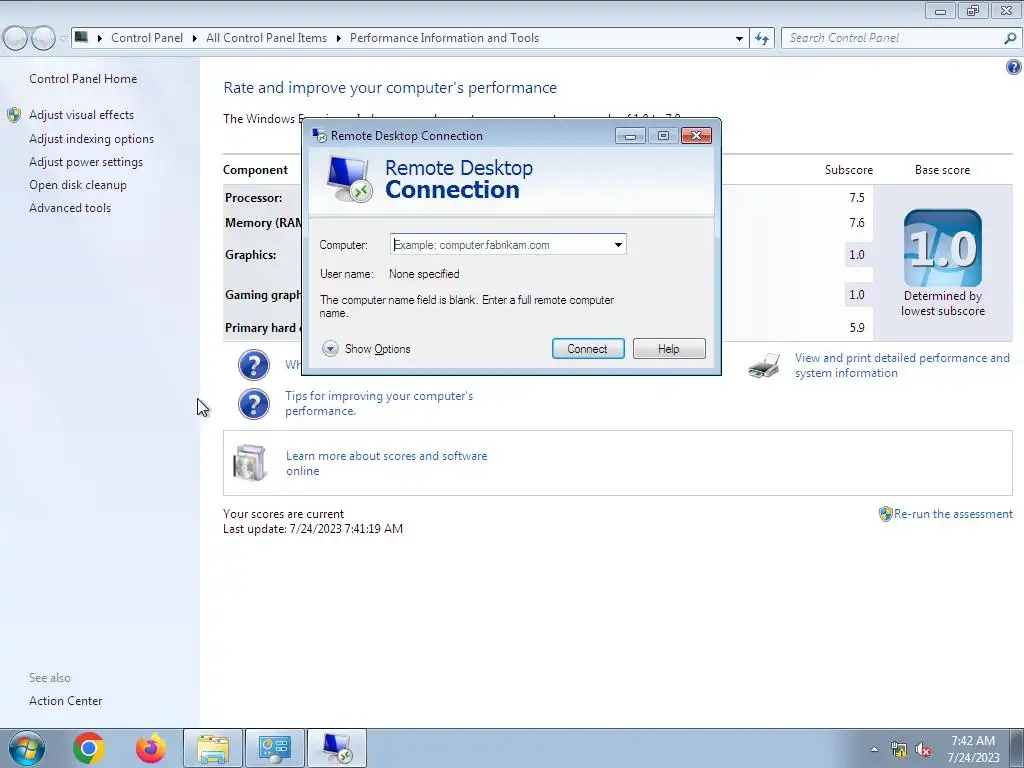1024x768 pixels.
Task: Open Windows Explorer from the taskbar
Action: tap(213, 748)
